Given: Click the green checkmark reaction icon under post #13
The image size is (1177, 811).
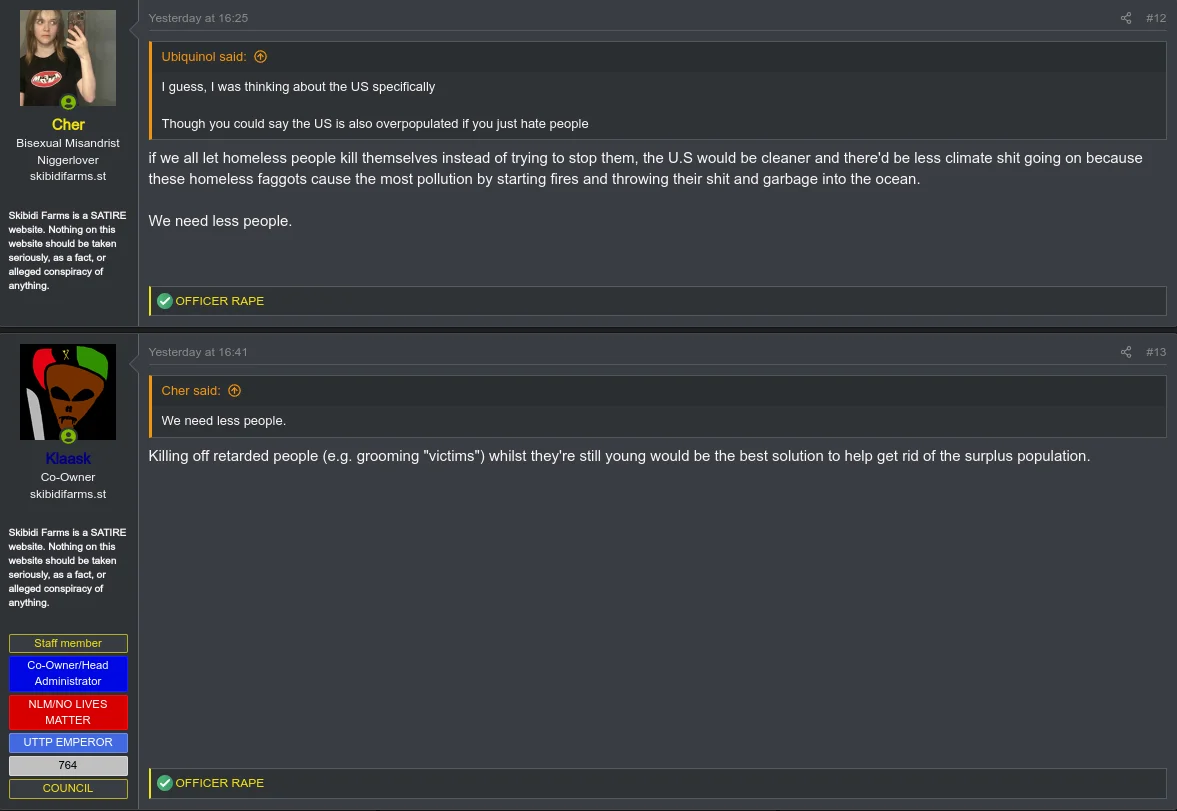Looking at the screenshot, I should pos(165,783).
